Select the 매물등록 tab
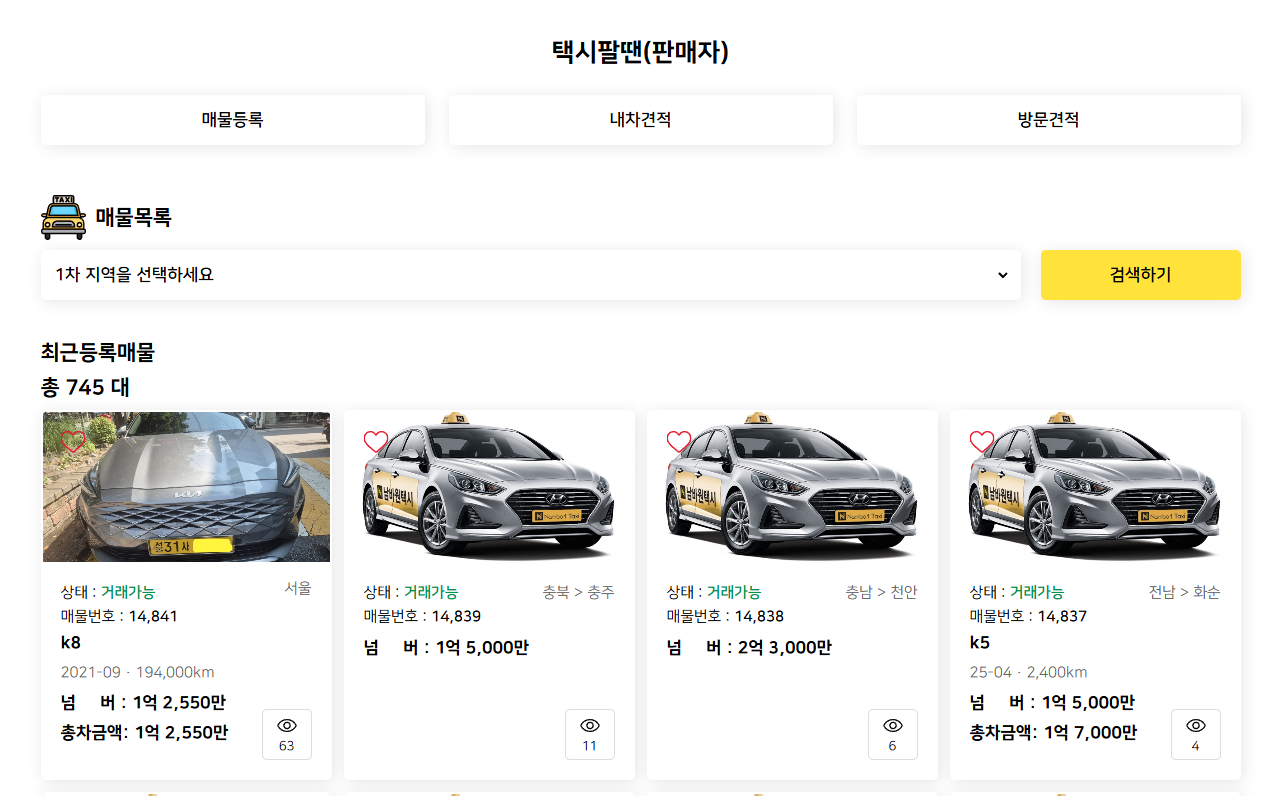 (232, 119)
